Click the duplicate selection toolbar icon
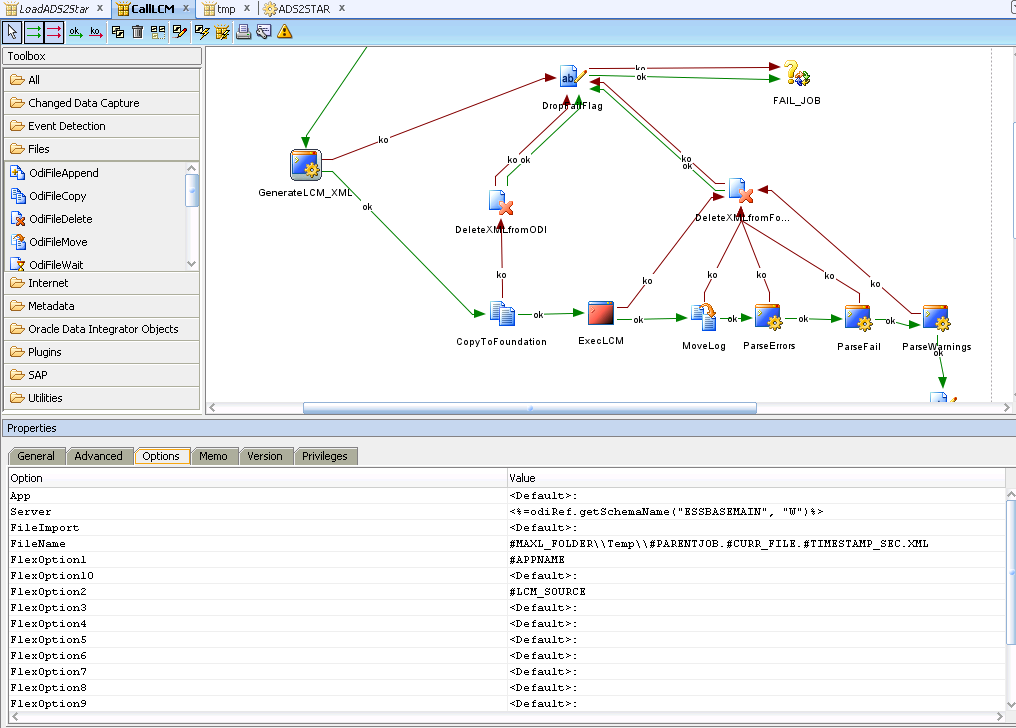1016x728 pixels. (118, 32)
